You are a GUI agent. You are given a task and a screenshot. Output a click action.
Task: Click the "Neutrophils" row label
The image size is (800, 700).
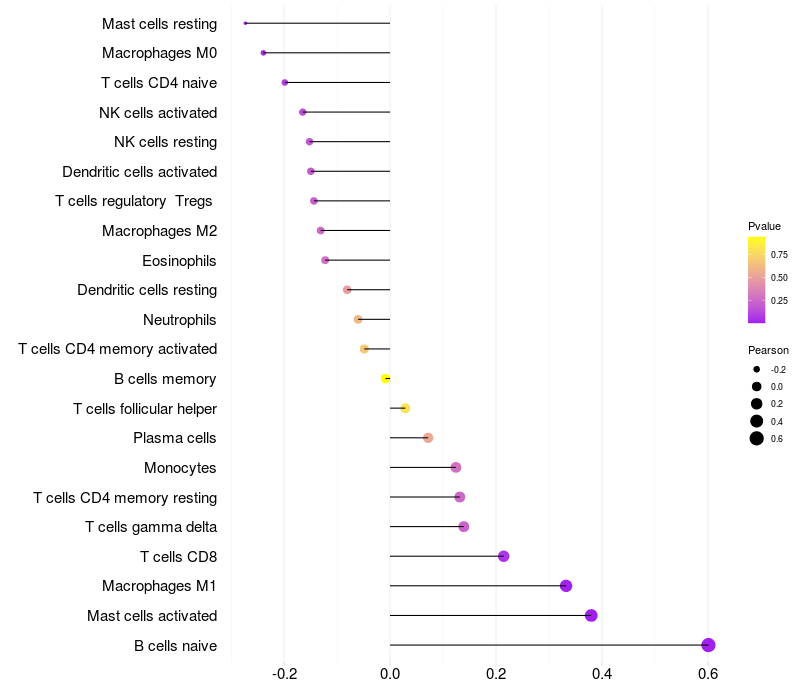(180, 320)
